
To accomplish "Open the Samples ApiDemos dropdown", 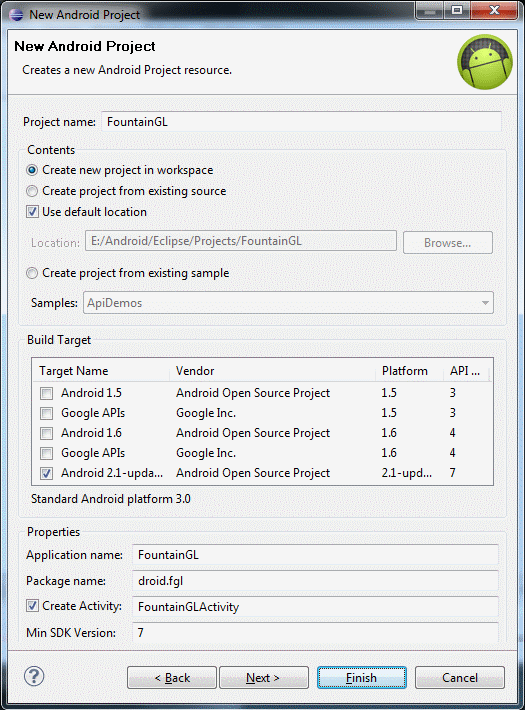I will 288,302.
